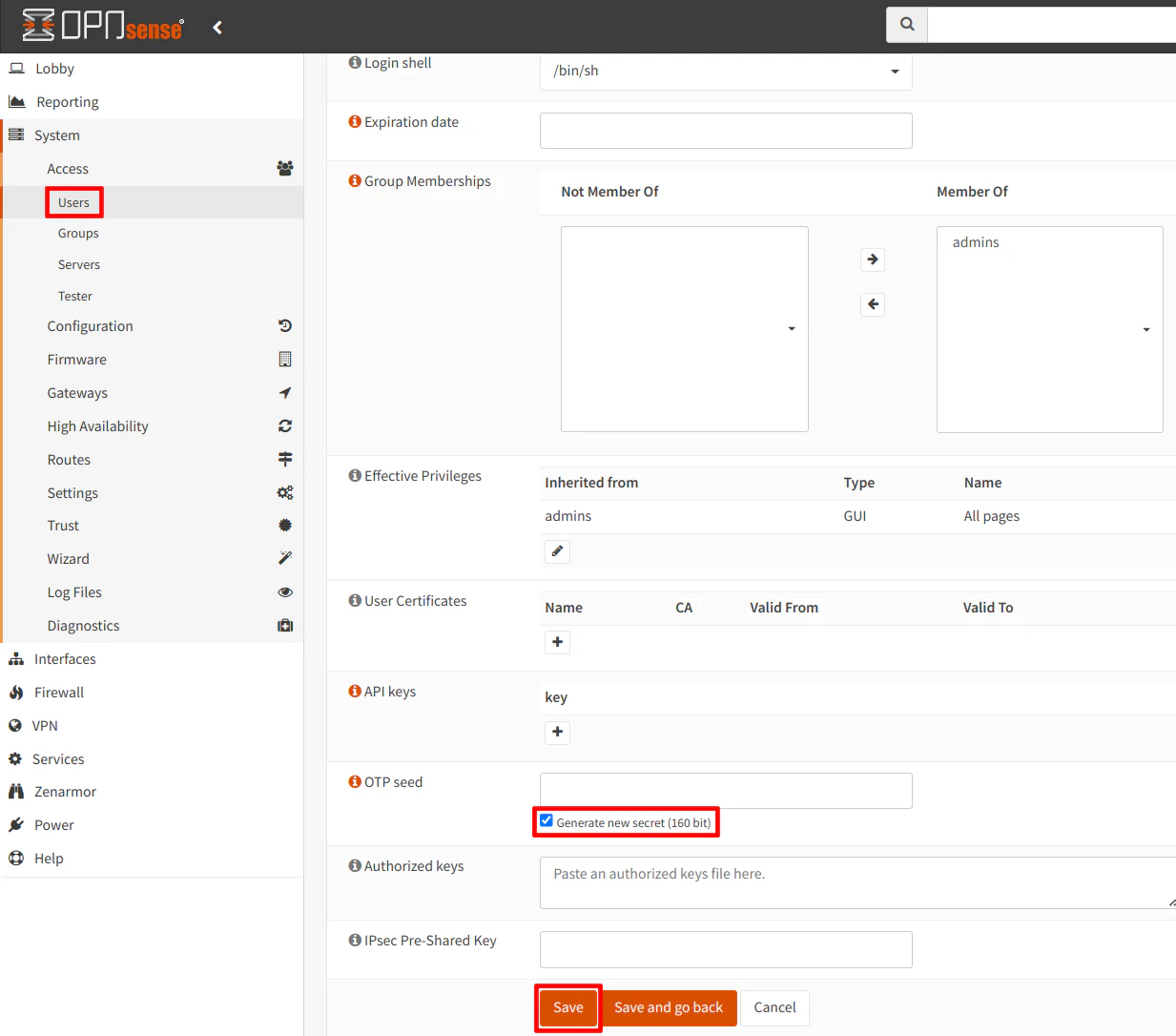Click the top search input field

(1051, 24)
